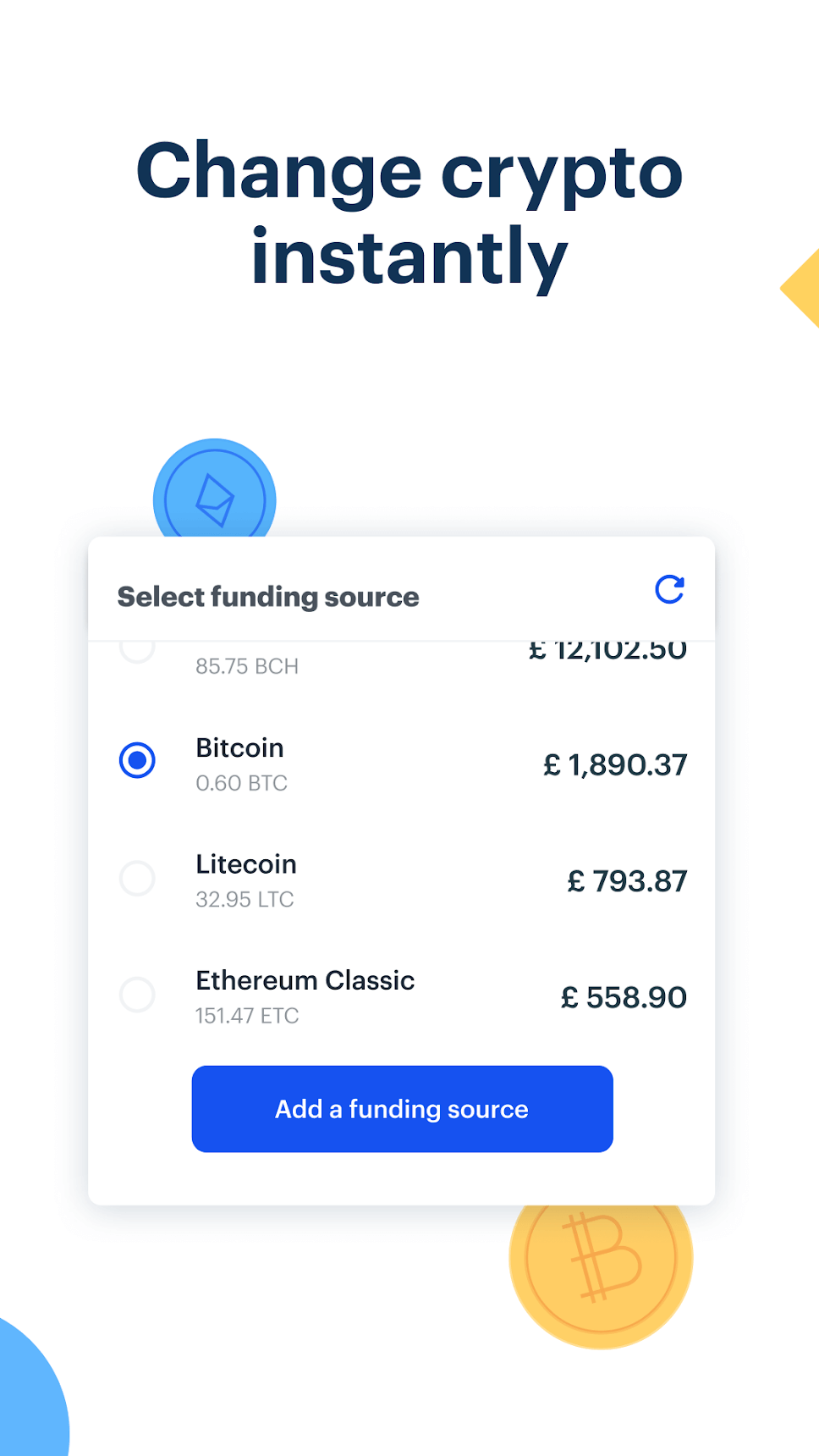819x1456 pixels.
Task: Click the yellow diamond shape at right edge
Action: [x=803, y=288]
